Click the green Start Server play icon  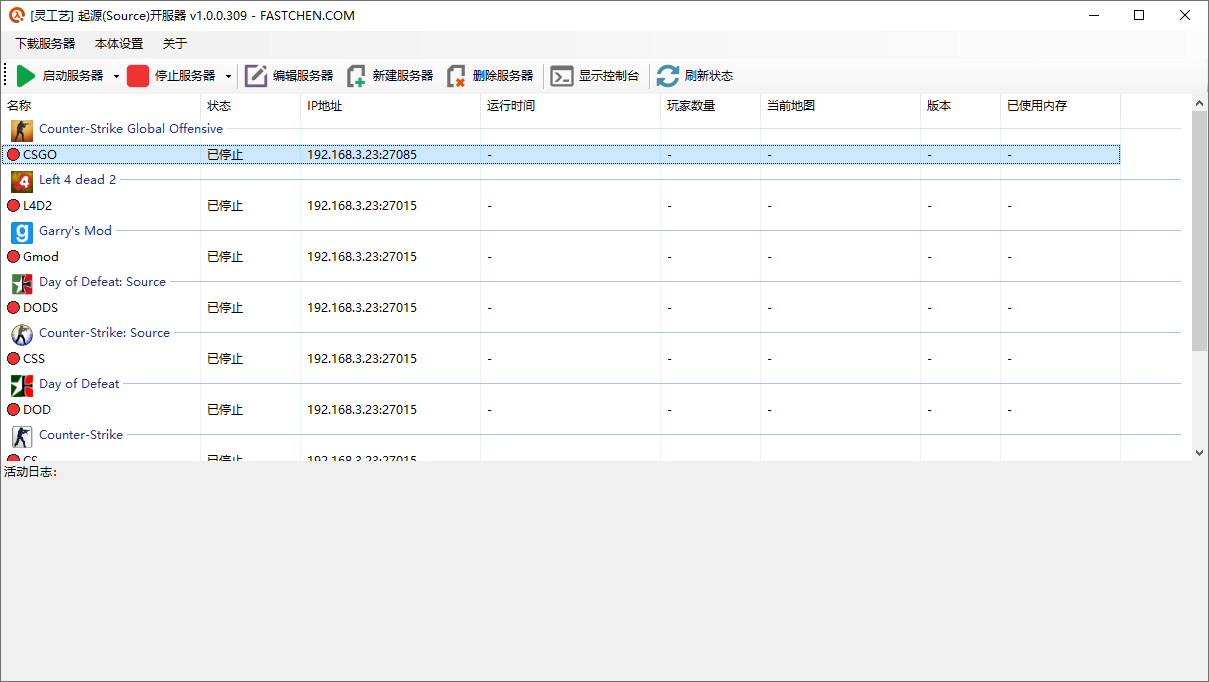click(26, 76)
